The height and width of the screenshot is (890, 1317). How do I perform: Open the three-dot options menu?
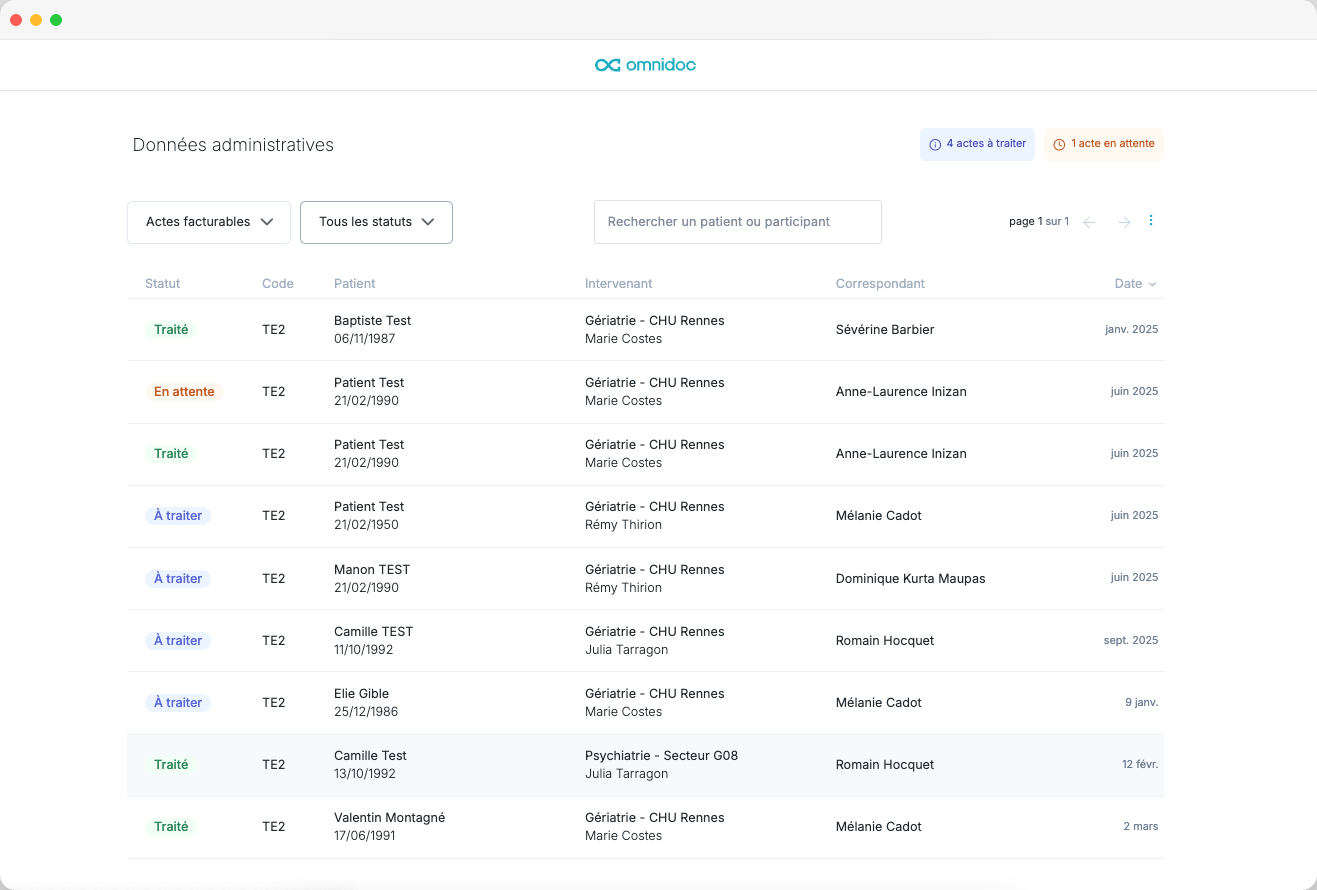[x=1151, y=221]
